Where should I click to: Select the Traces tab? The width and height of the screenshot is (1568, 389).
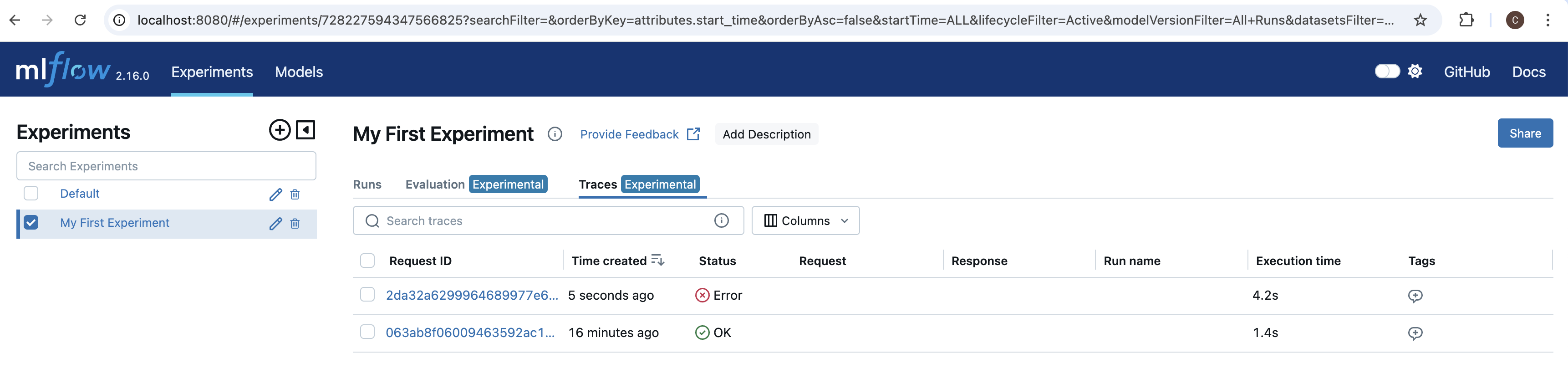[x=639, y=184]
